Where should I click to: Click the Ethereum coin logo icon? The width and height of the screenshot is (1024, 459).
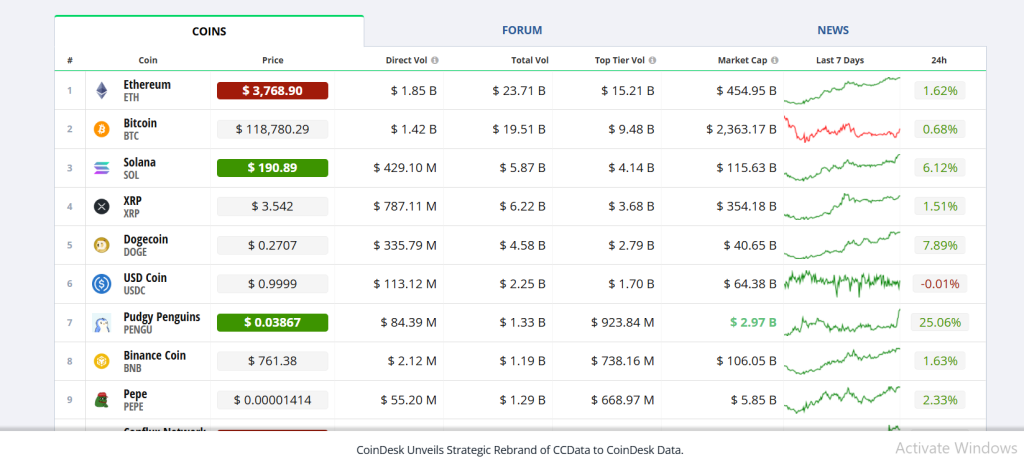point(101,91)
